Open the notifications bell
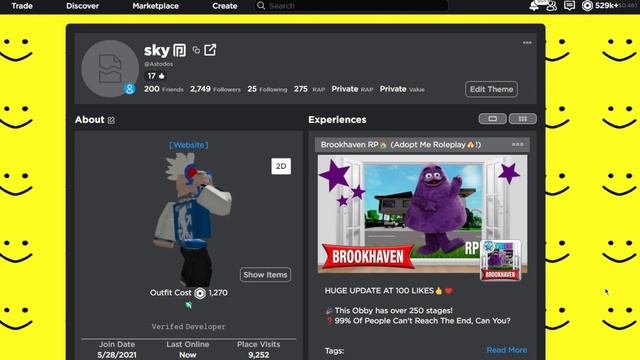 pos(534,6)
